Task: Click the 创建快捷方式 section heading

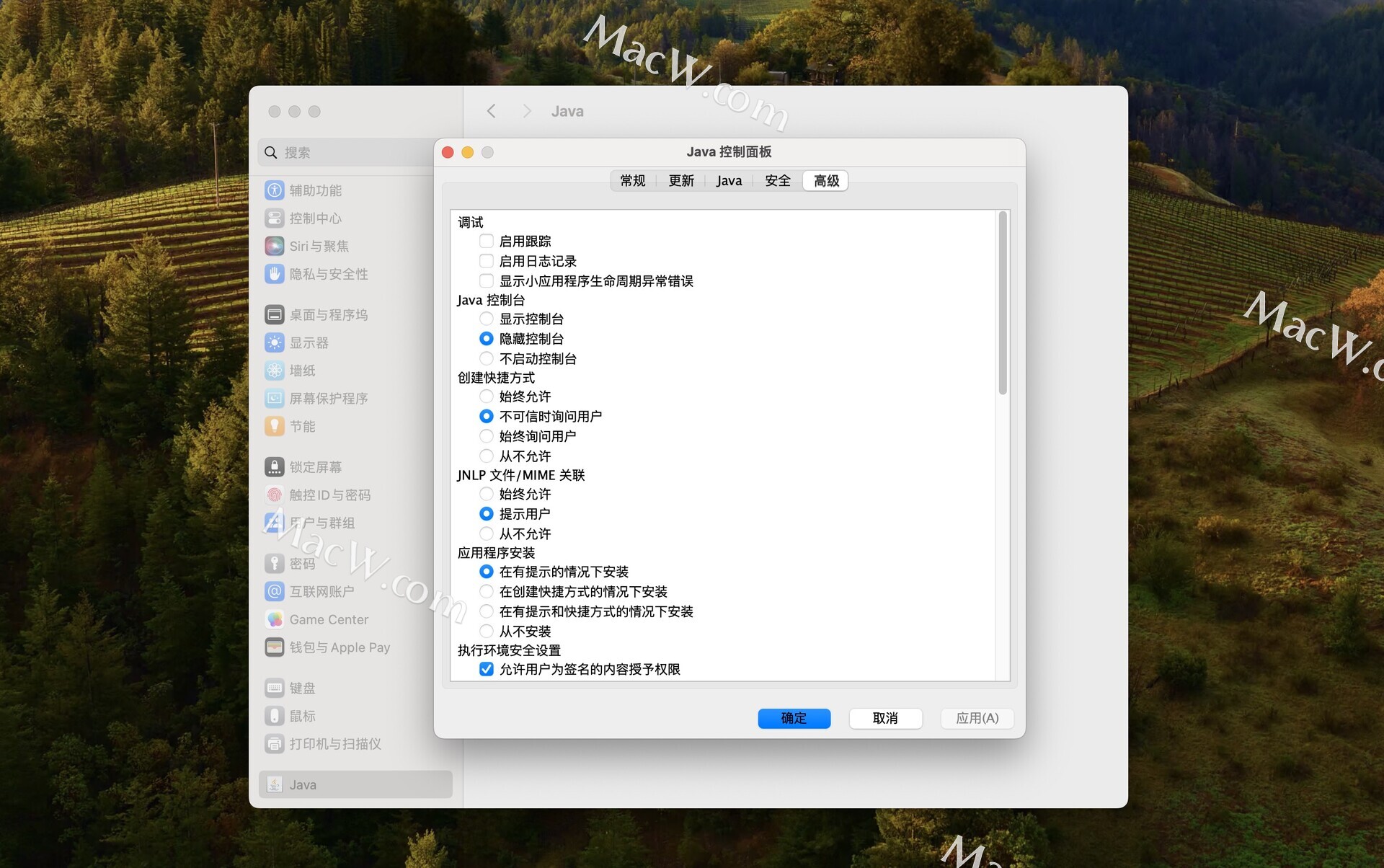Action: (496, 378)
